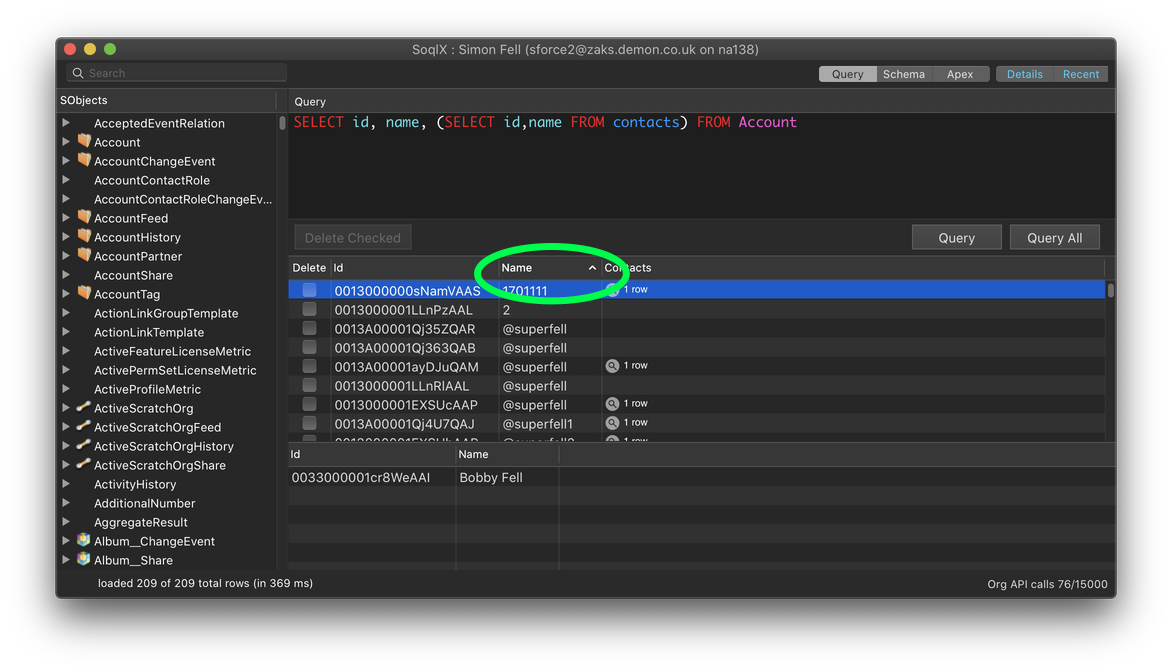Sort child rows by lower Id header
The image size is (1172, 672).
tap(372, 454)
